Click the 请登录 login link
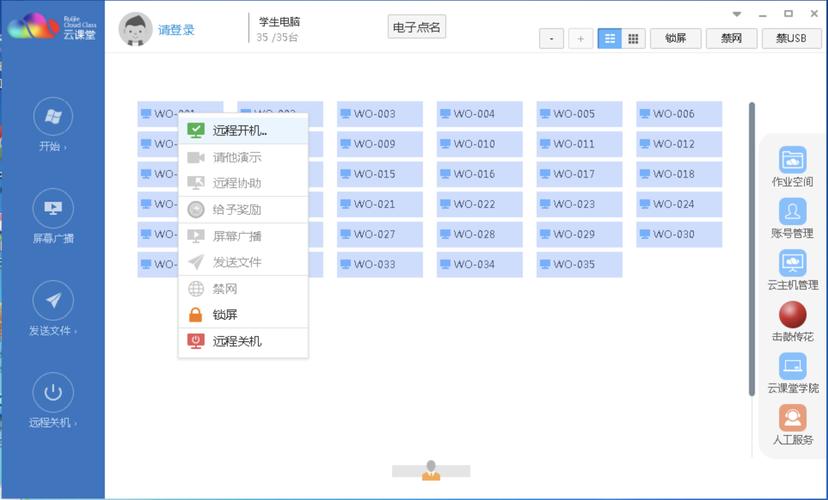The width and height of the screenshot is (828, 500). pyautogui.click(x=176, y=30)
